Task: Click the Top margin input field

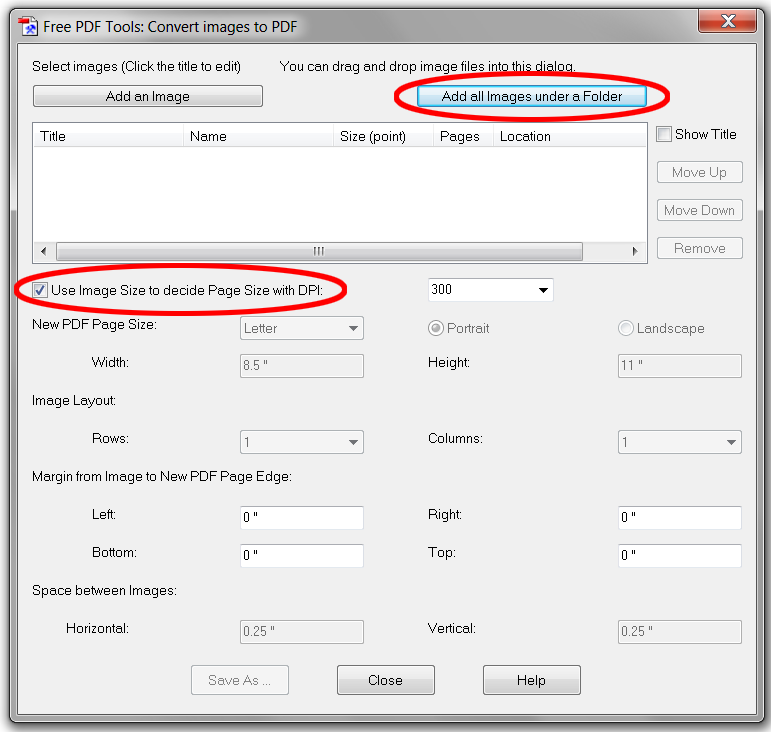Action: (x=680, y=556)
